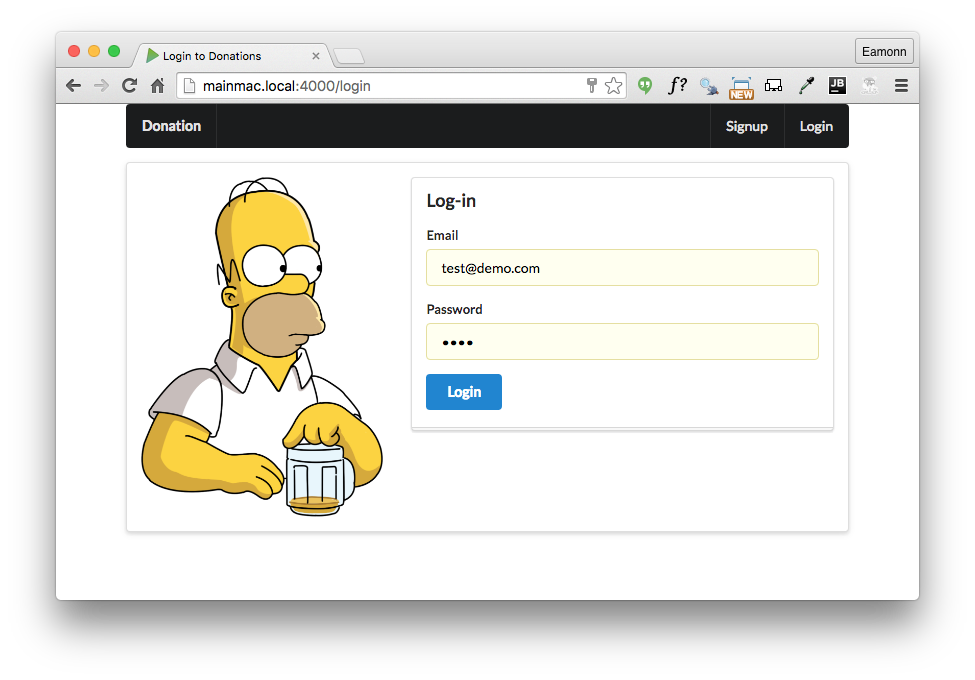Click the Eamonn profile button
975x680 pixels.
(x=884, y=52)
